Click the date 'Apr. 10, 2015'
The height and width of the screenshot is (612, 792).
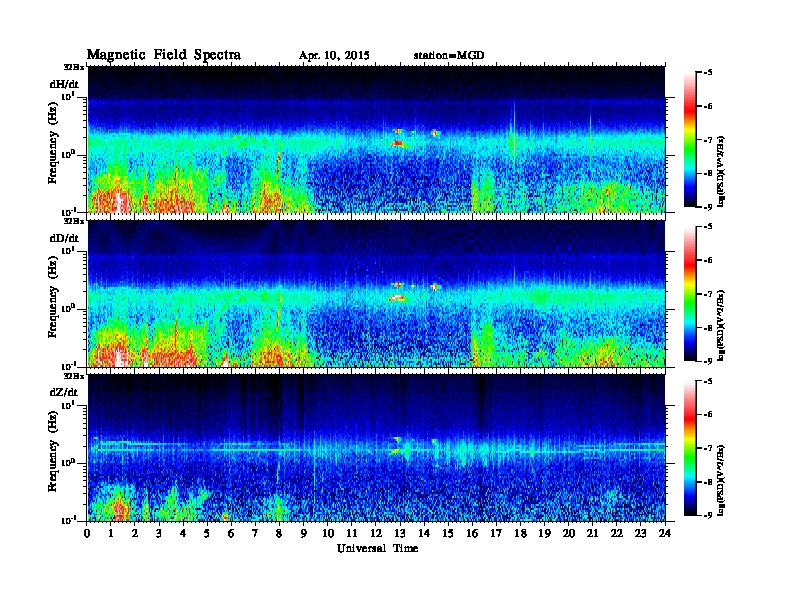click(334, 56)
